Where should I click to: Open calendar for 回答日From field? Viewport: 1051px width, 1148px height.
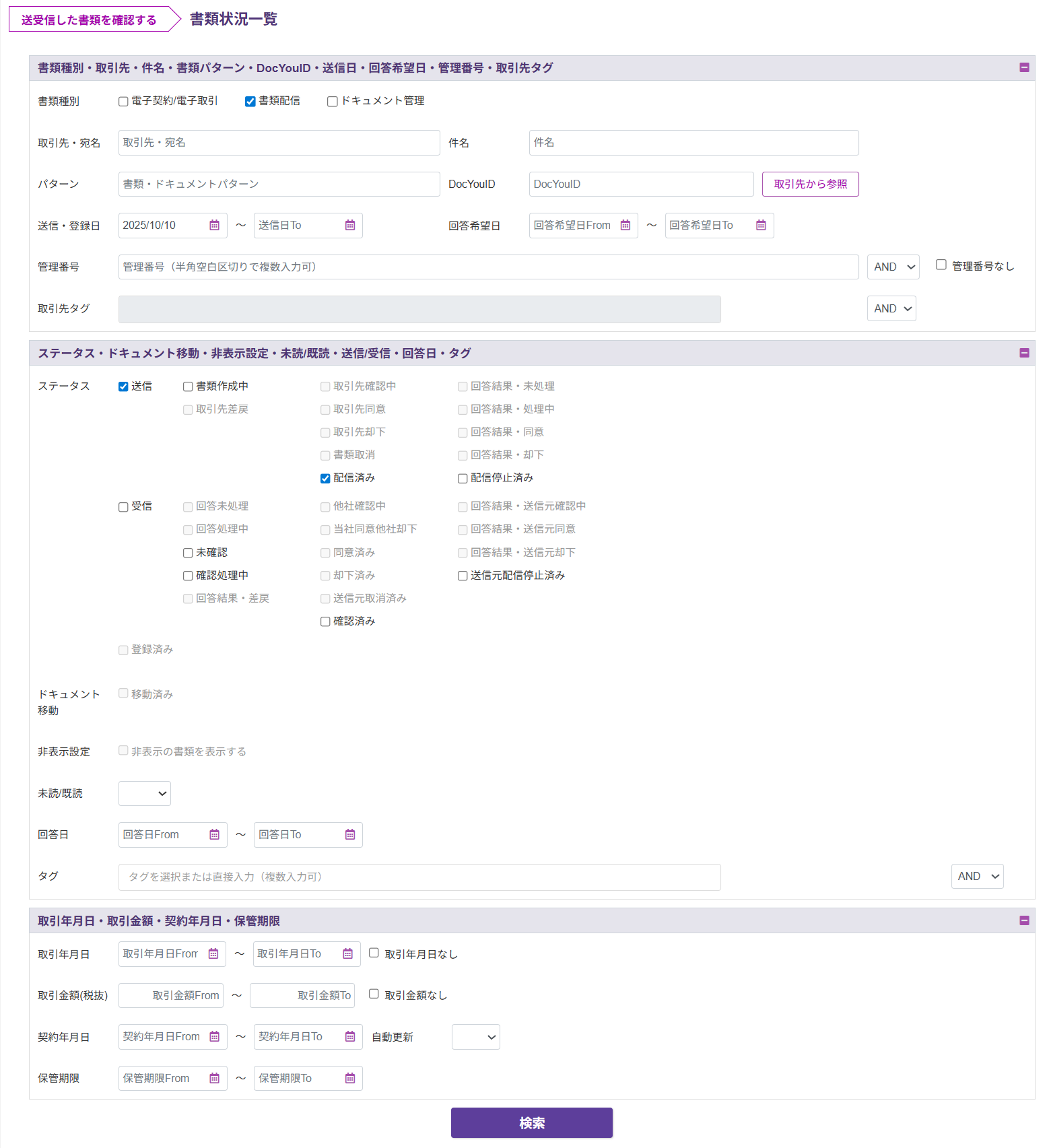point(214,835)
